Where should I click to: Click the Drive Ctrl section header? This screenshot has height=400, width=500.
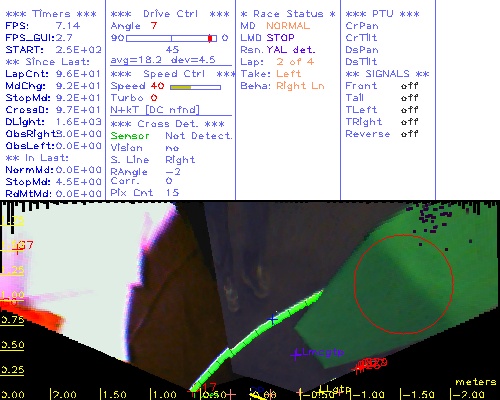[170, 14]
